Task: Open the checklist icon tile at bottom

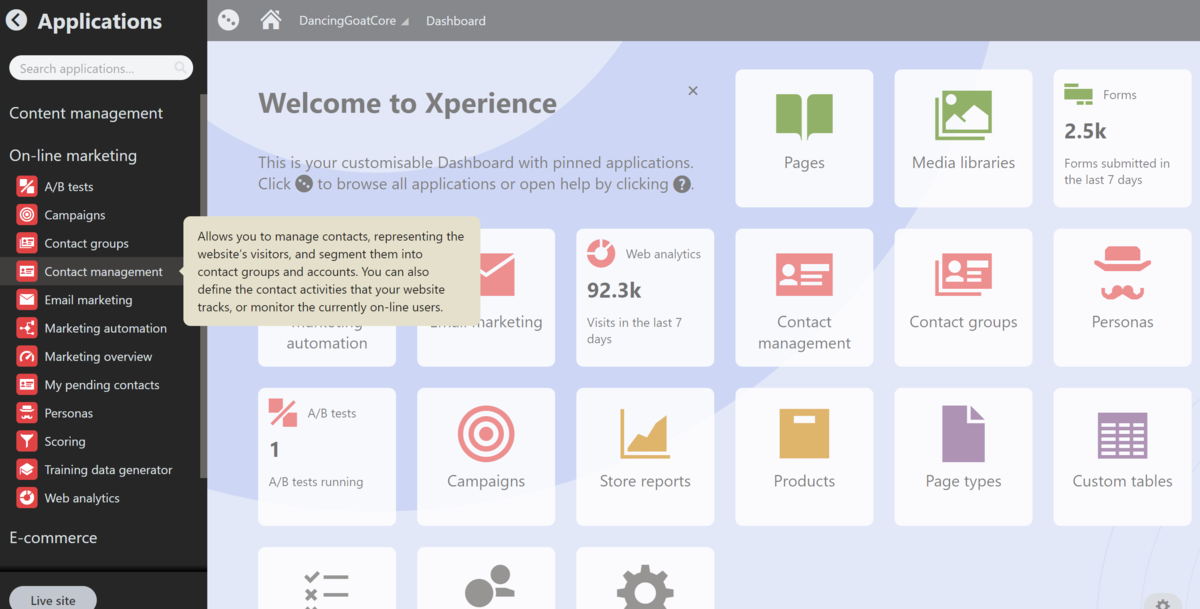Action: point(327,578)
